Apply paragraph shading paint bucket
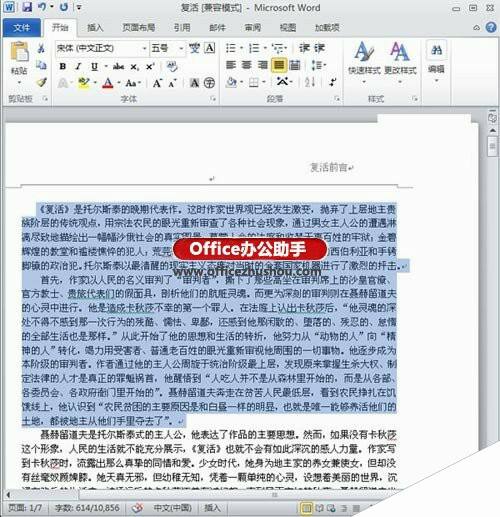Viewport: 500px width, 517px height. click(x=231, y=82)
